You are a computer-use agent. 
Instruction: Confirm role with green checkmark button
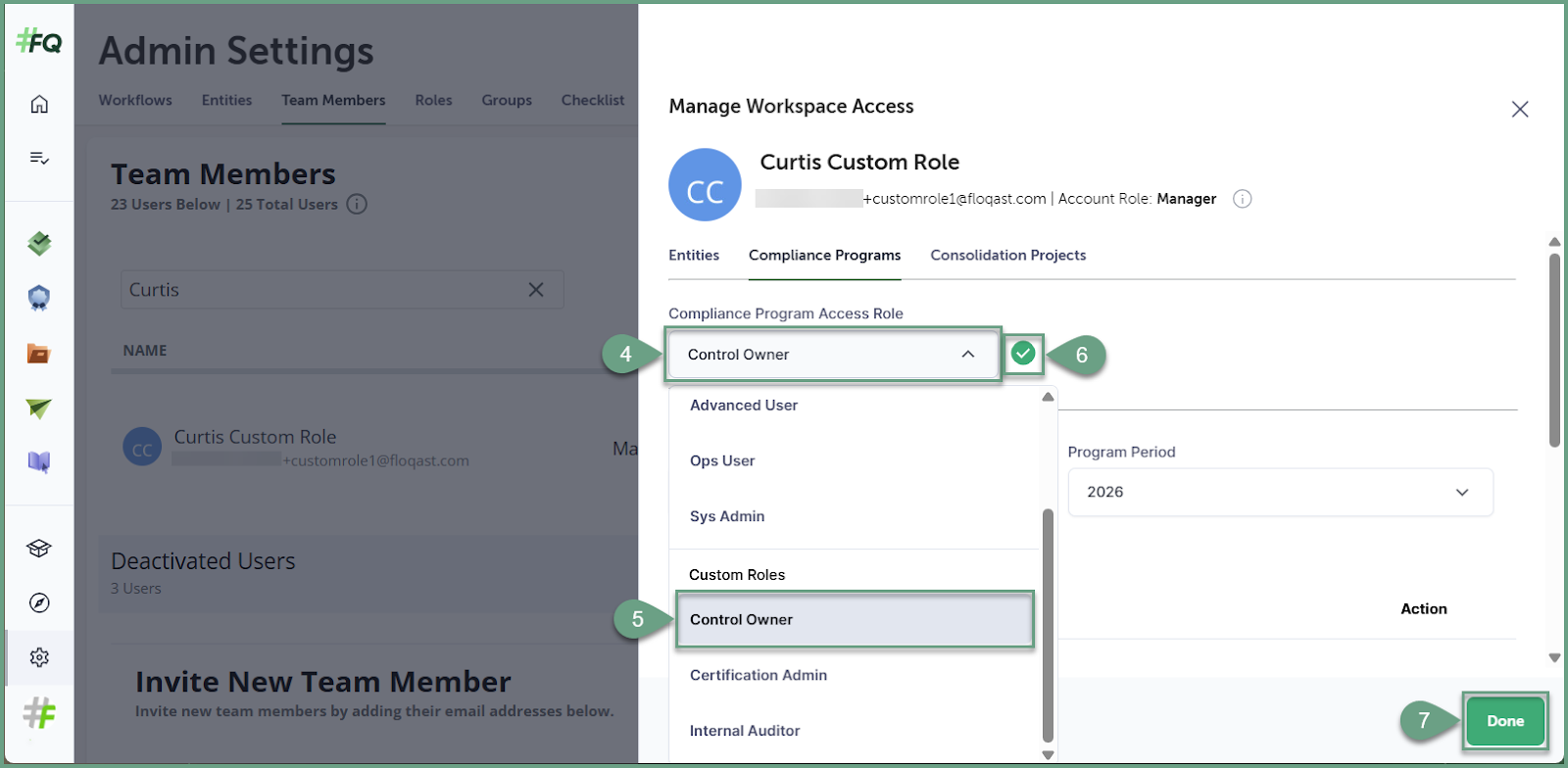point(1023,354)
